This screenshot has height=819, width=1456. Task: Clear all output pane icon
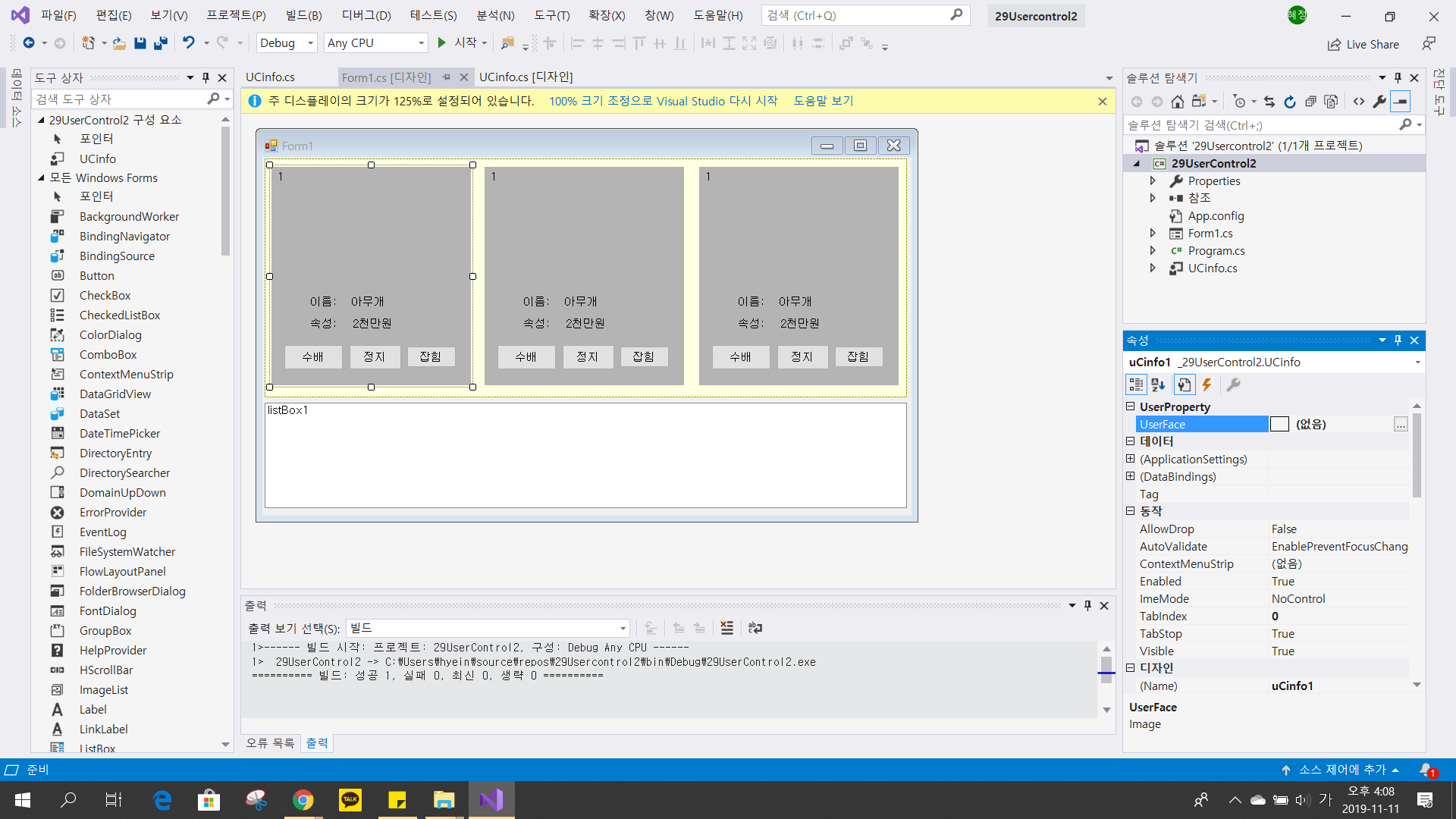726,628
